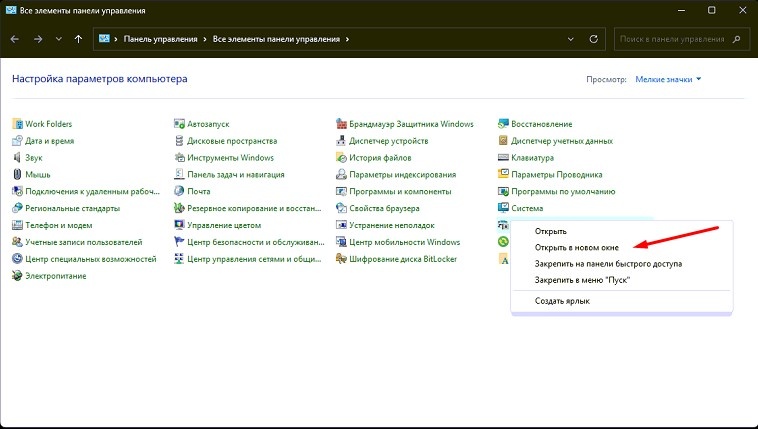Click Все элементы панели управления breadcrumb
Viewport: 758px width, 429px height.
click(276, 39)
